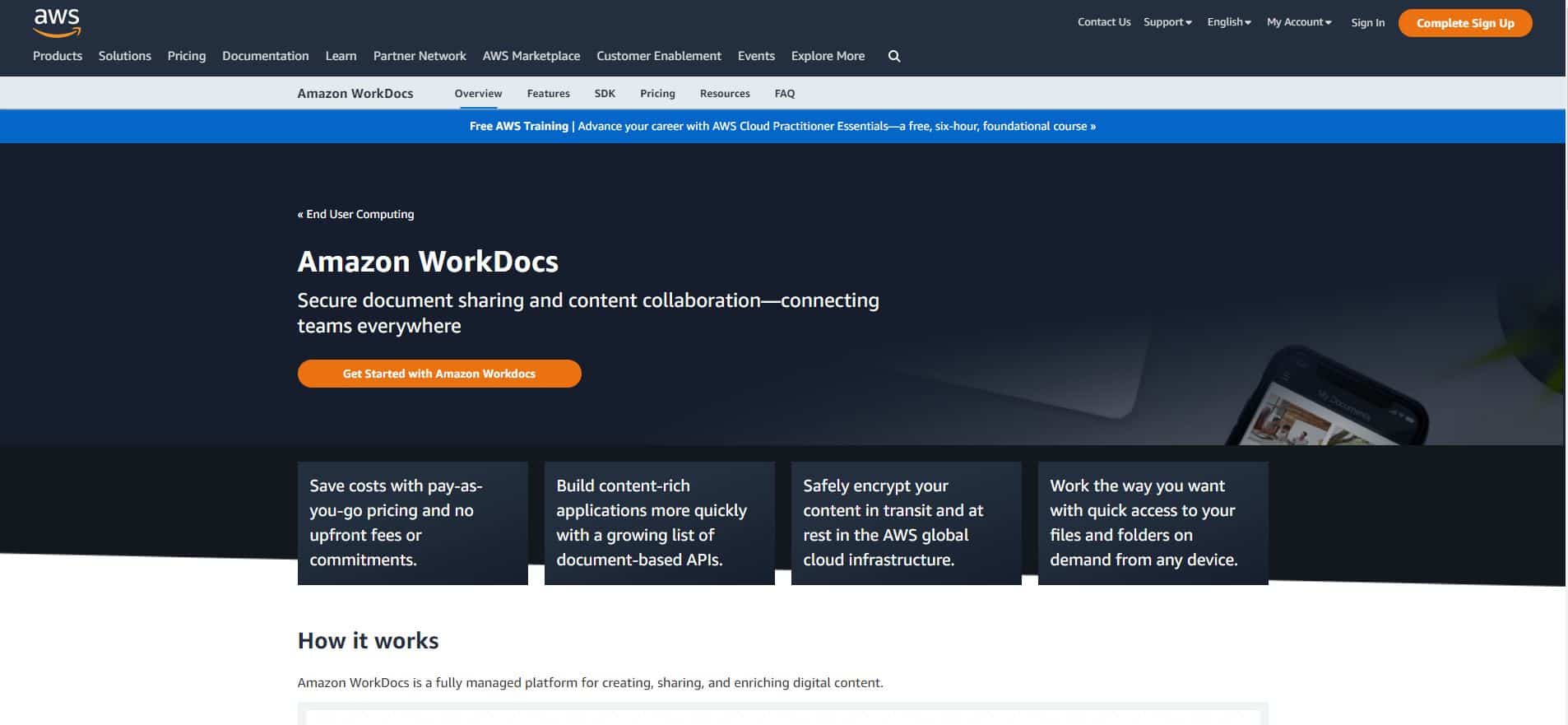Open the Products menu
The width and height of the screenshot is (1568, 725).
(x=58, y=56)
